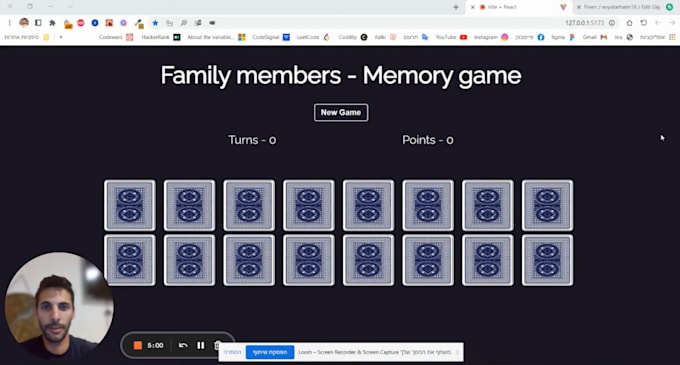Switch to the Vite + React tab
680x365 pixels.
[520, 7]
